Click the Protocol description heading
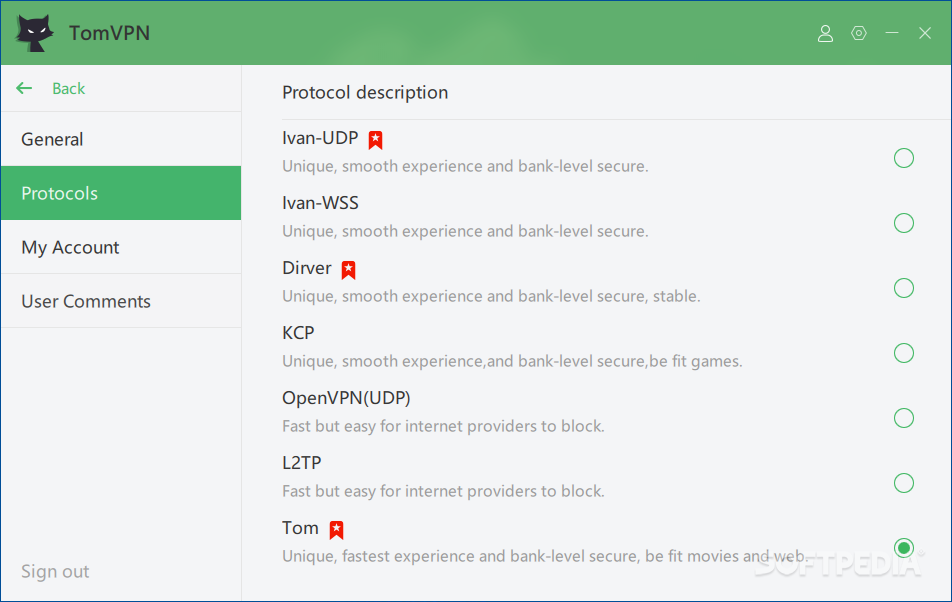The height and width of the screenshot is (602, 952). (x=365, y=93)
